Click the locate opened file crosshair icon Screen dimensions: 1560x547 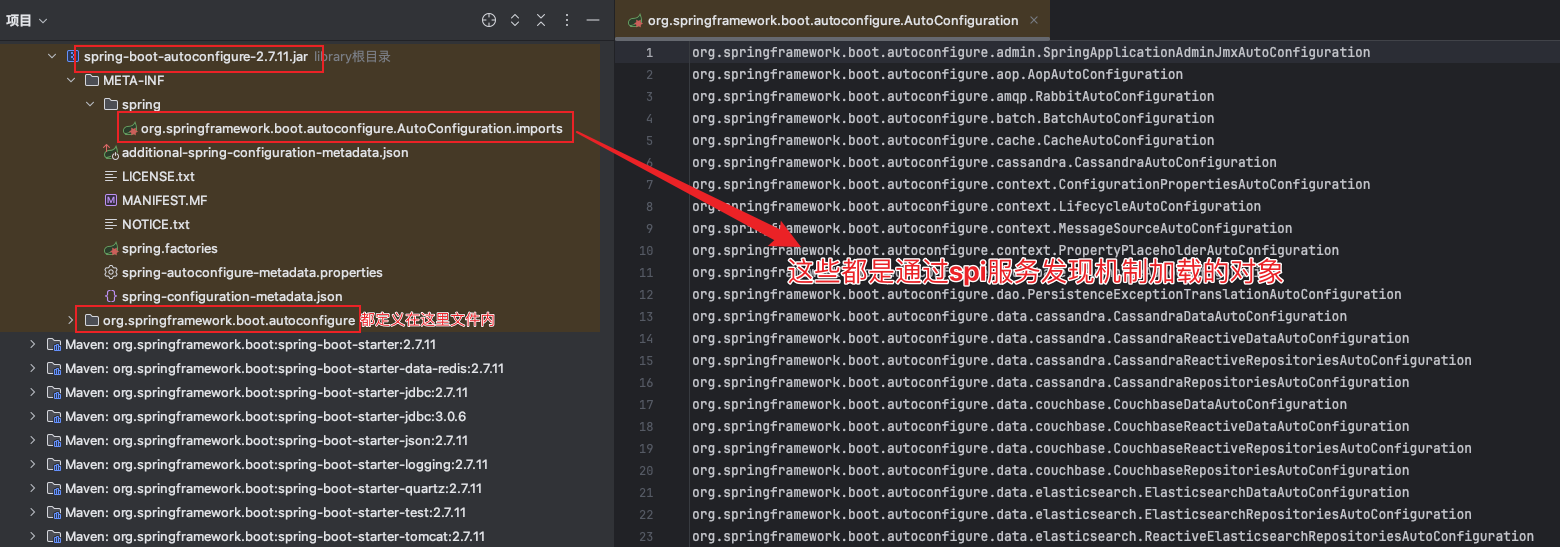(489, 20)
